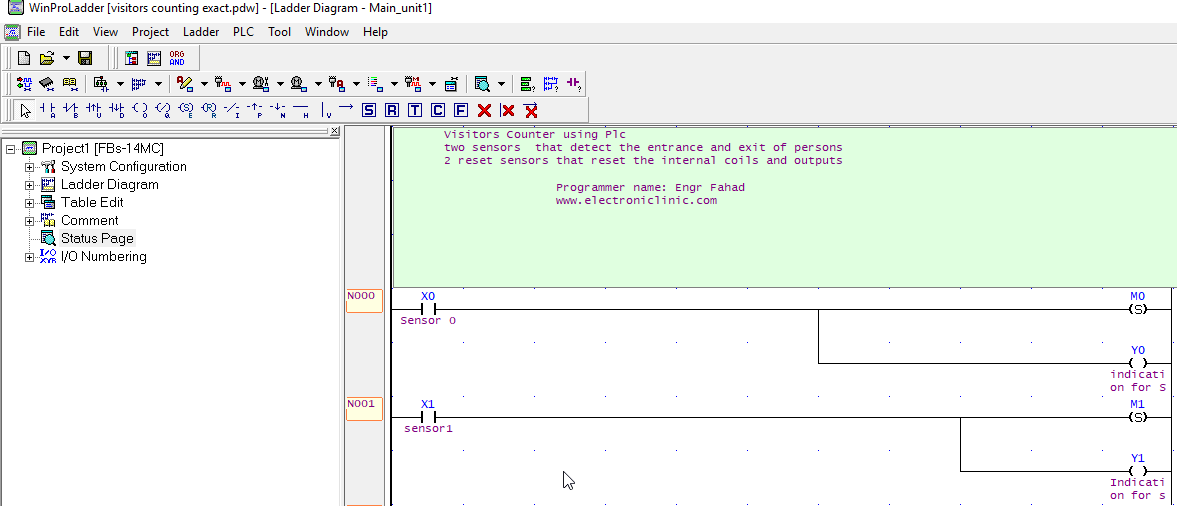
Task: Click the red X delete element tool
Action: (x=484, y=110)
